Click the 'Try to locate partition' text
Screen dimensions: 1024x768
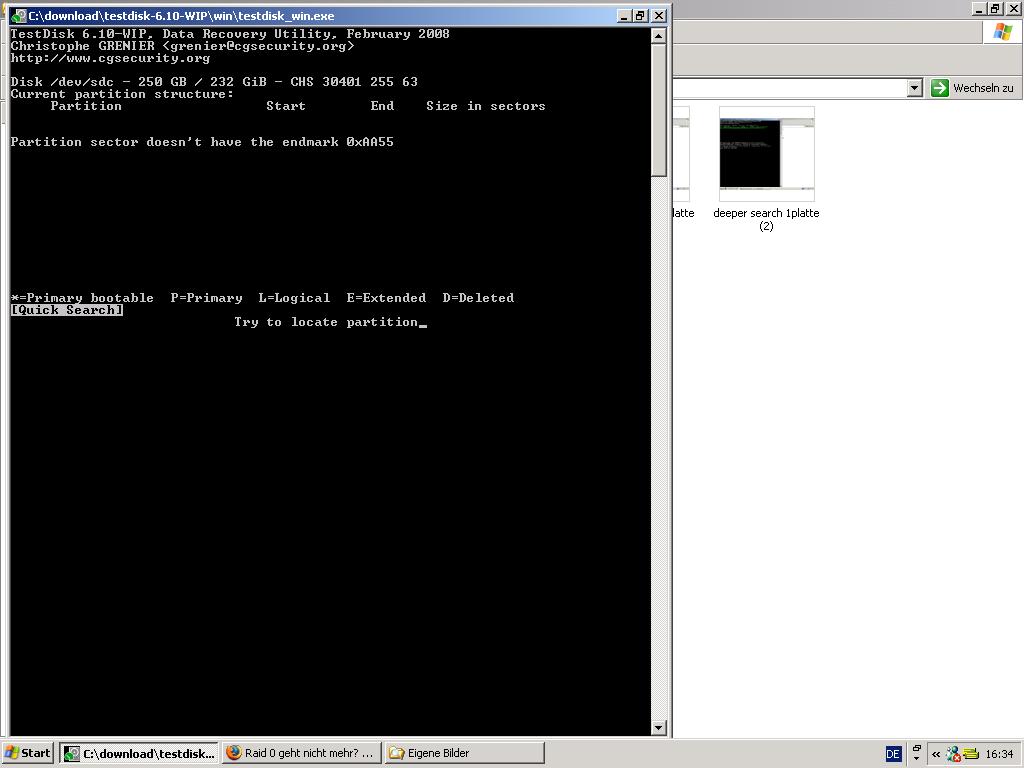tap(326, 322)
